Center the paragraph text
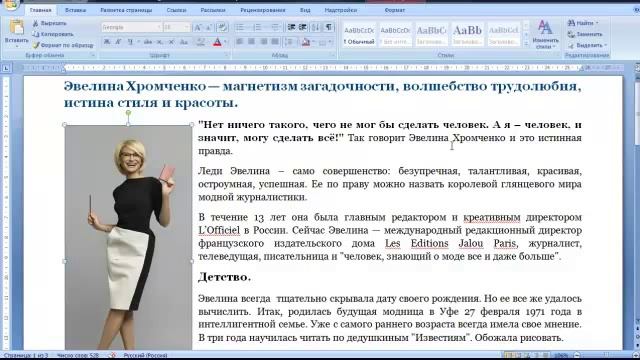640x360 pixels. pos(251,42)
